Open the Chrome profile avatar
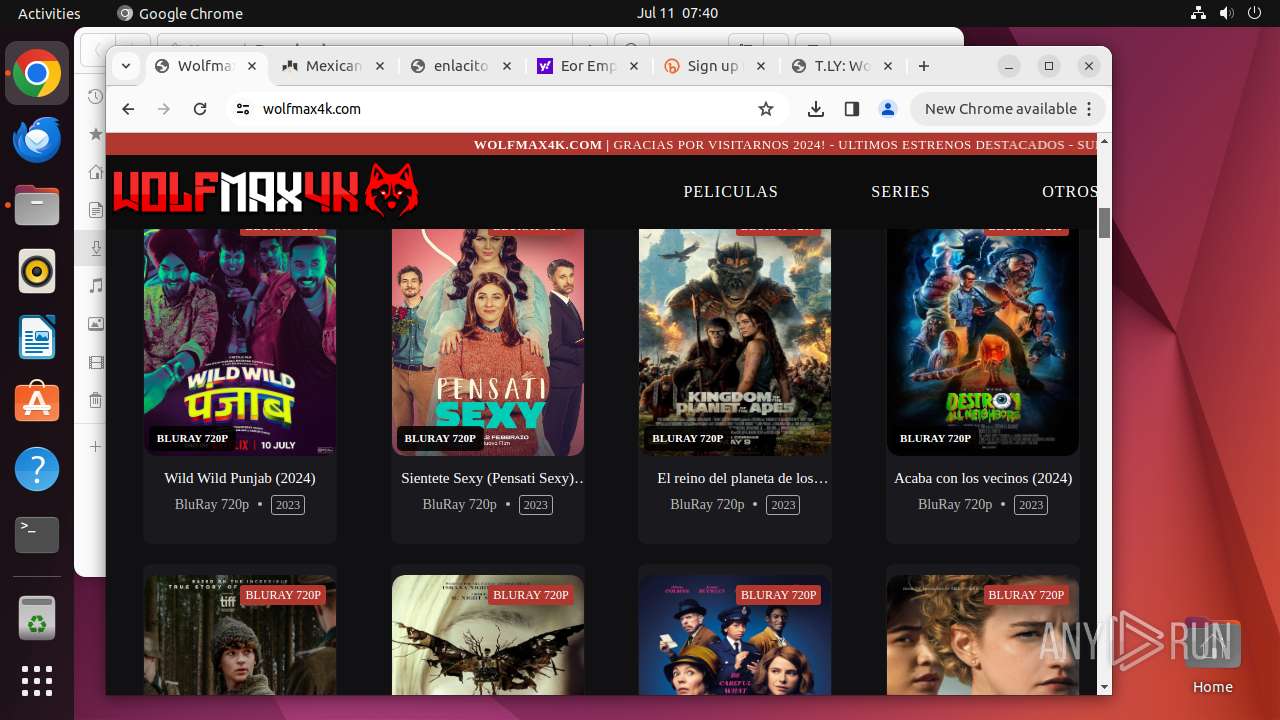This screenshot has width=1280, height=720. coord(887,109)
